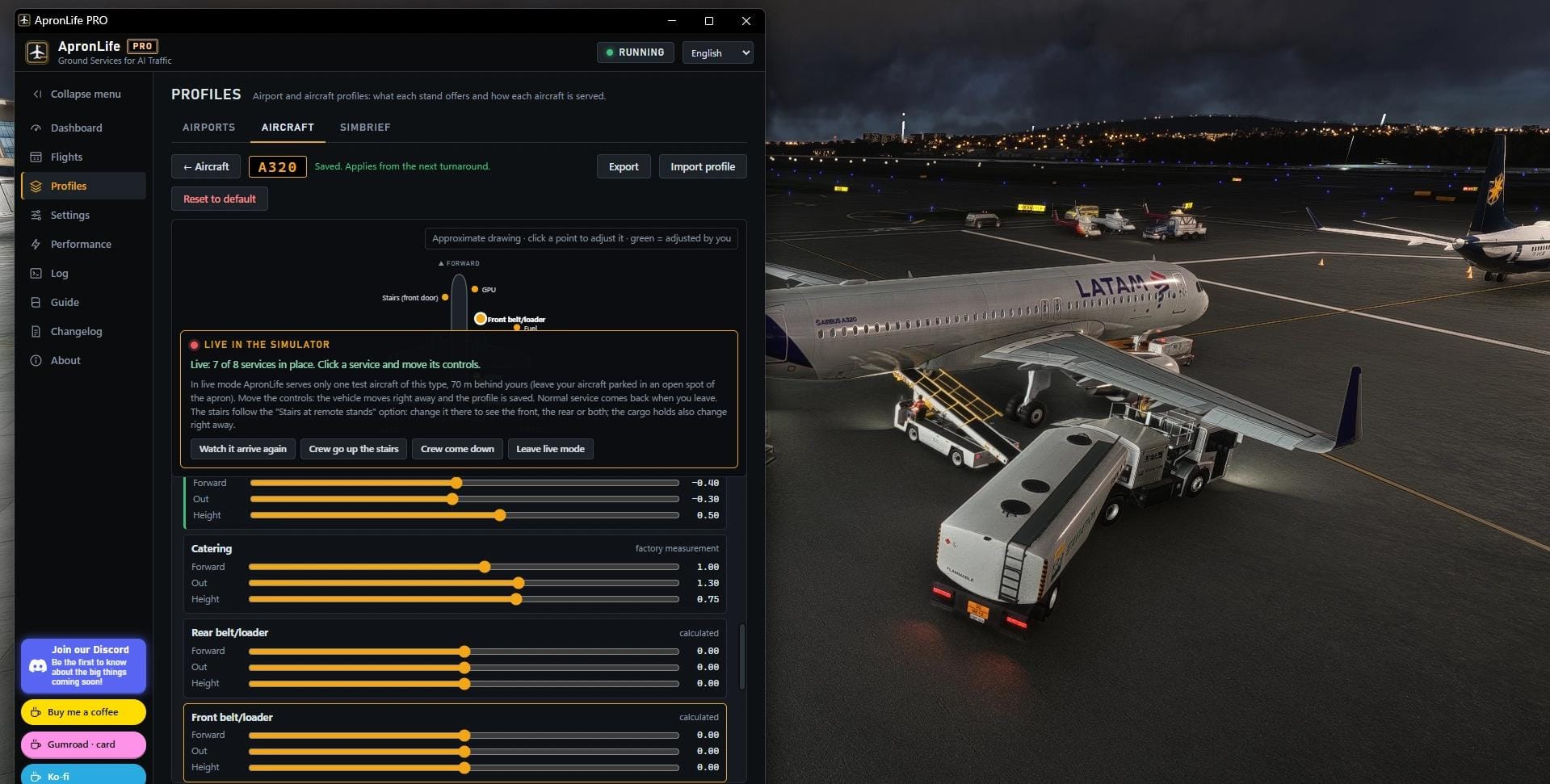This screenshot has height=784, width=1550.
Task: Click the collapse menu arrow icon
Action: [x=37, y=94]
